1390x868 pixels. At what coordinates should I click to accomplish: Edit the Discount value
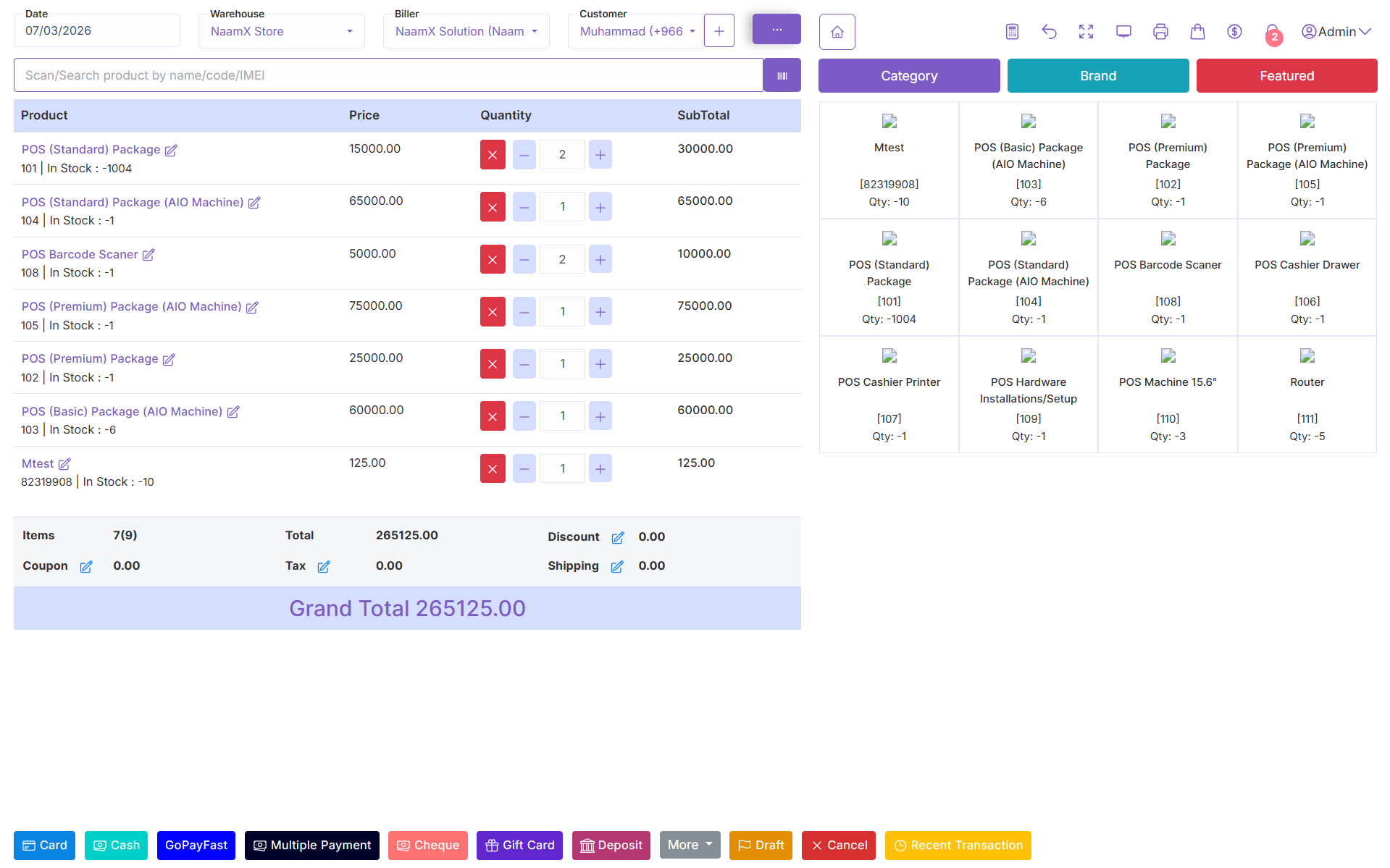pyautogui.click(x=618, y=538)
